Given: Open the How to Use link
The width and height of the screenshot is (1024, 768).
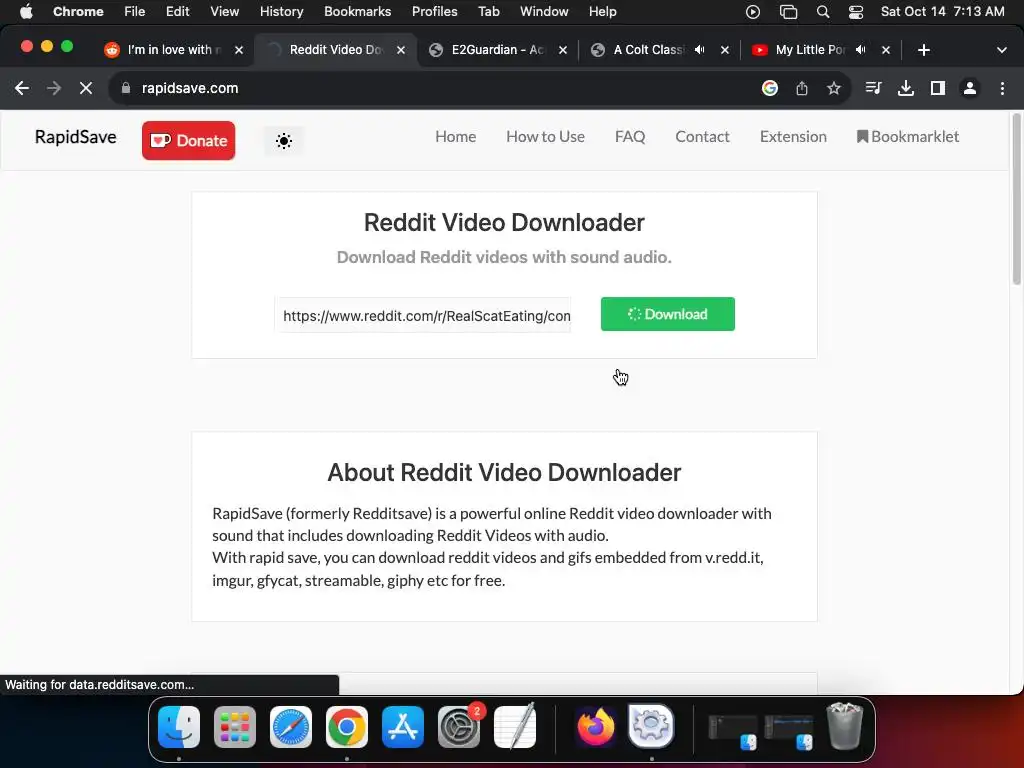Looking at the screenshot, I should click(x=545, y=136).
